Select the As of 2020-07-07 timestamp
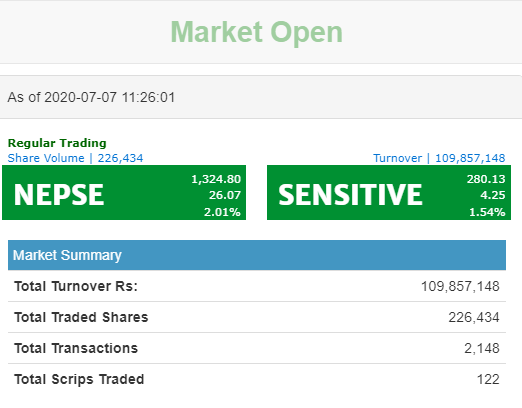 [91, 97]
